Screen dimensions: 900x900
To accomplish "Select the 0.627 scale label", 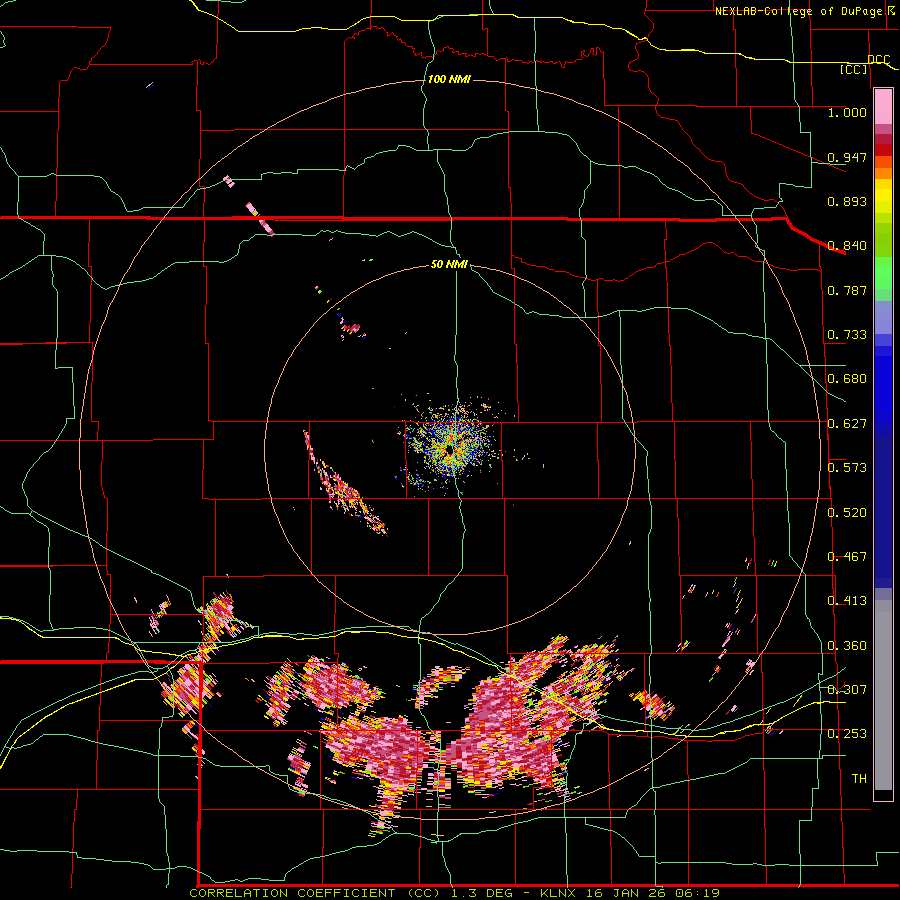I will pos(847,424).
